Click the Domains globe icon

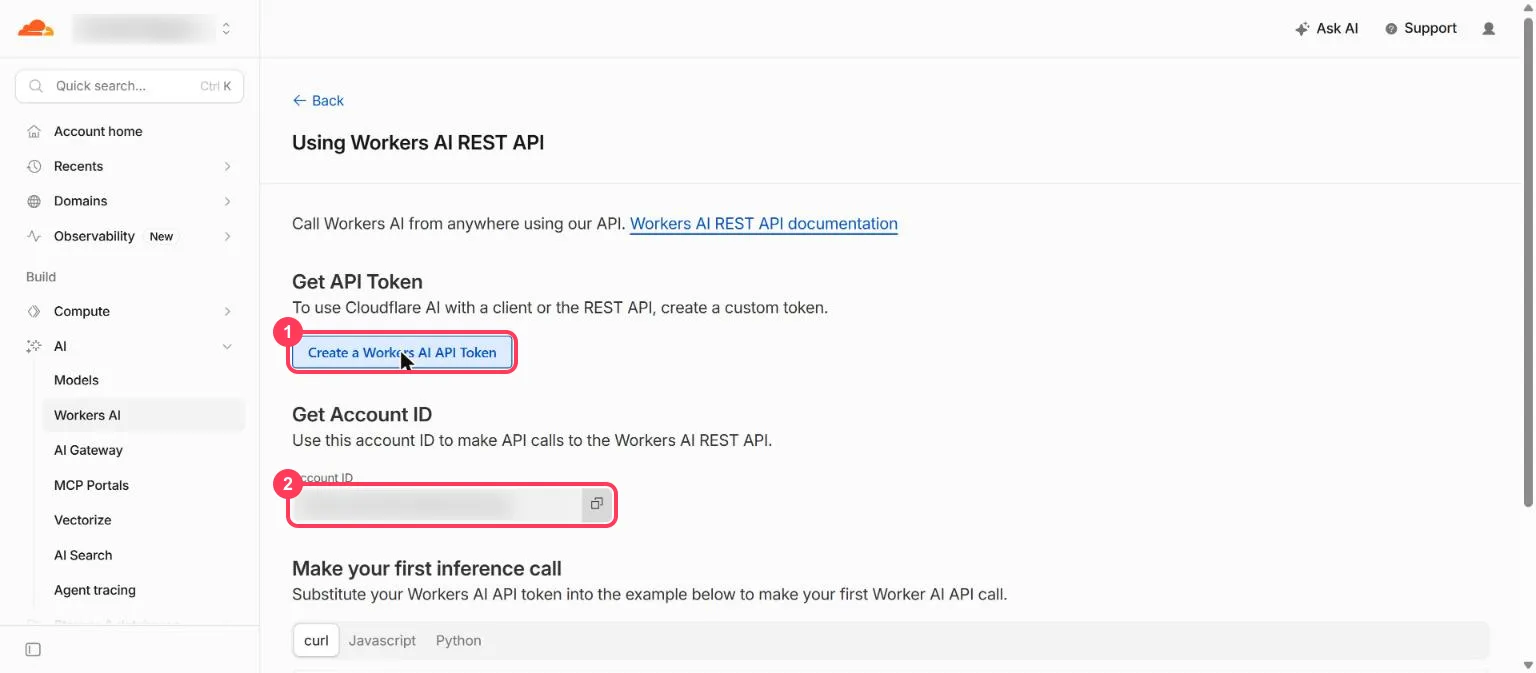click(34, 201)
